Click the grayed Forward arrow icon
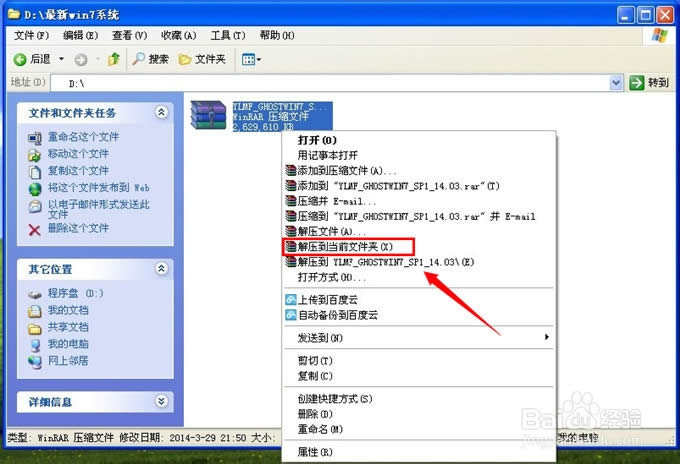 click(81, 59)
